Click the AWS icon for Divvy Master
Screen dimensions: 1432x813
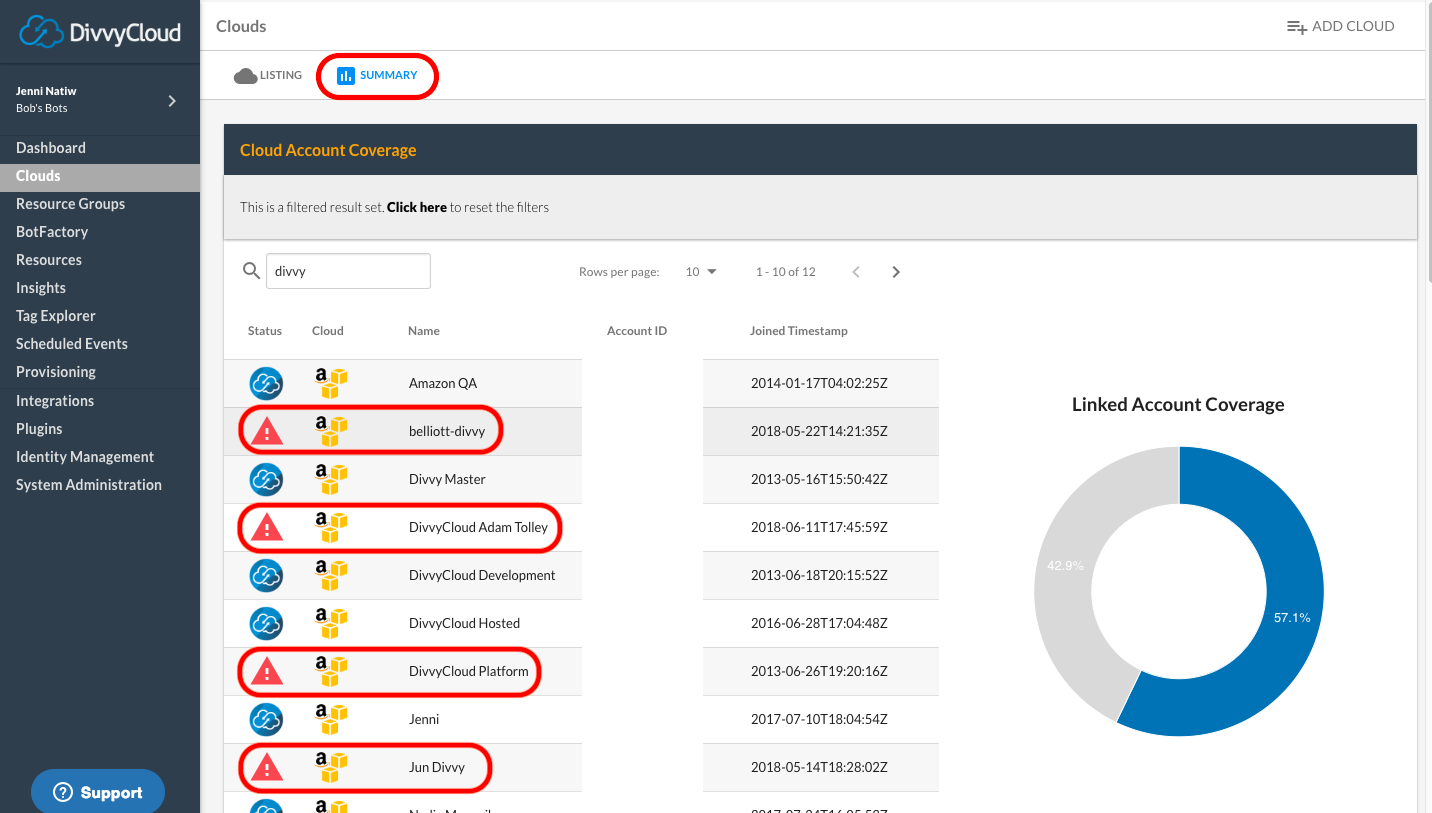pyautogui.click(x=331, y=479)
